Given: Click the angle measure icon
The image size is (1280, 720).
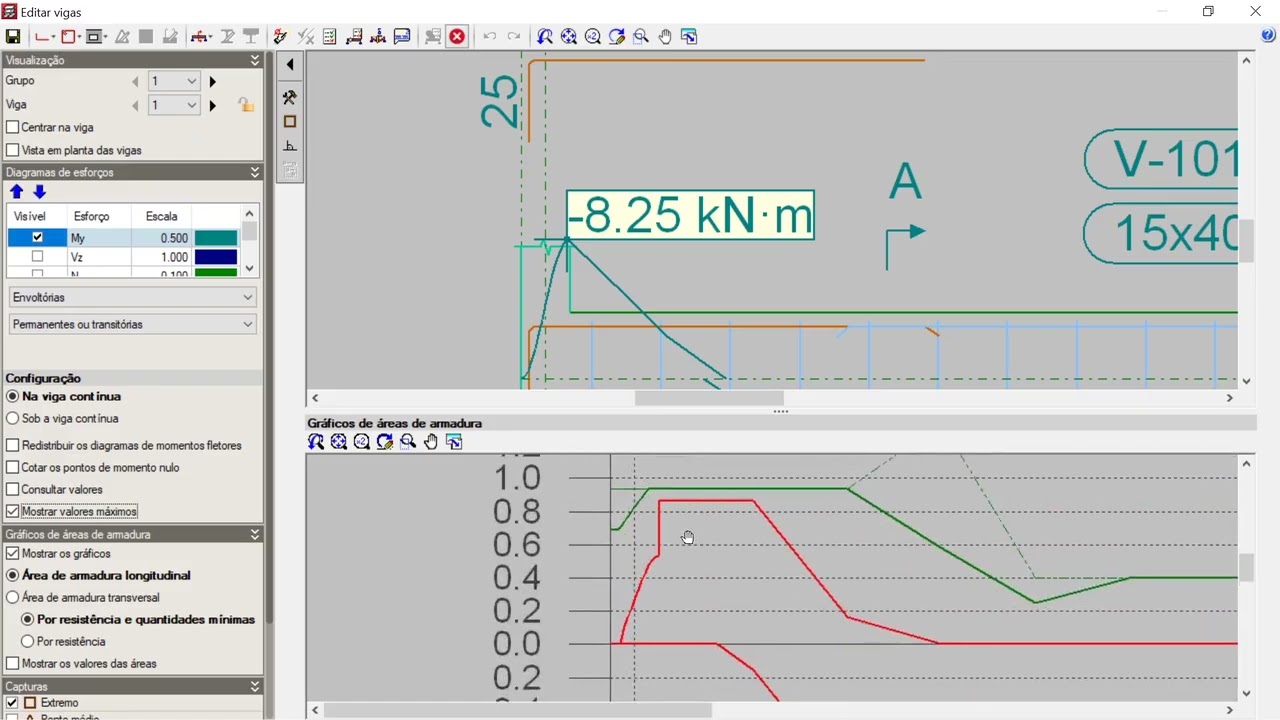Looking at the screenshot, I should [290, 146].
